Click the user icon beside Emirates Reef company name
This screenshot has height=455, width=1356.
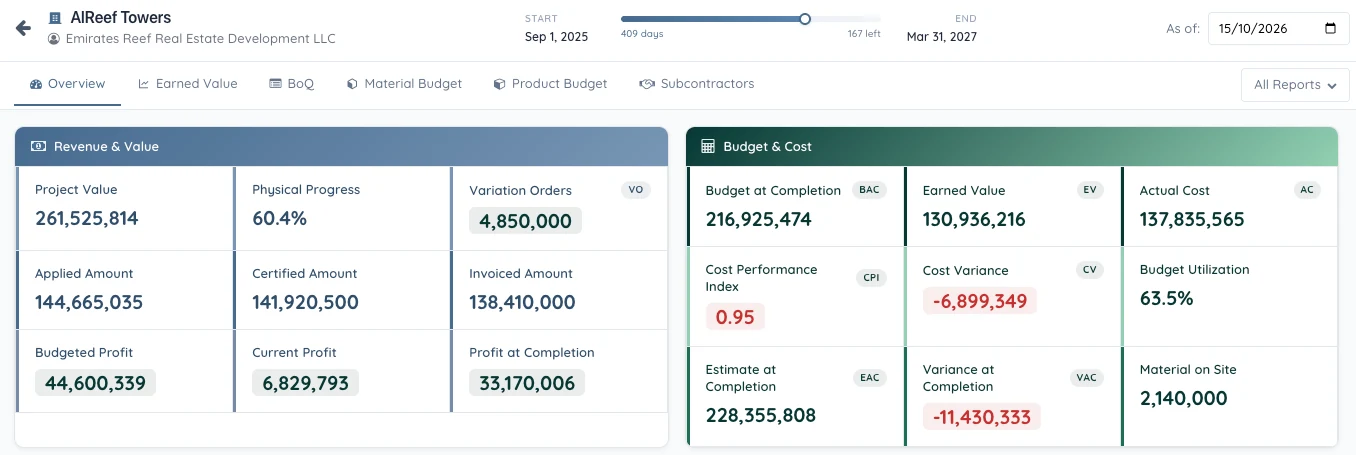click(54, 39)
